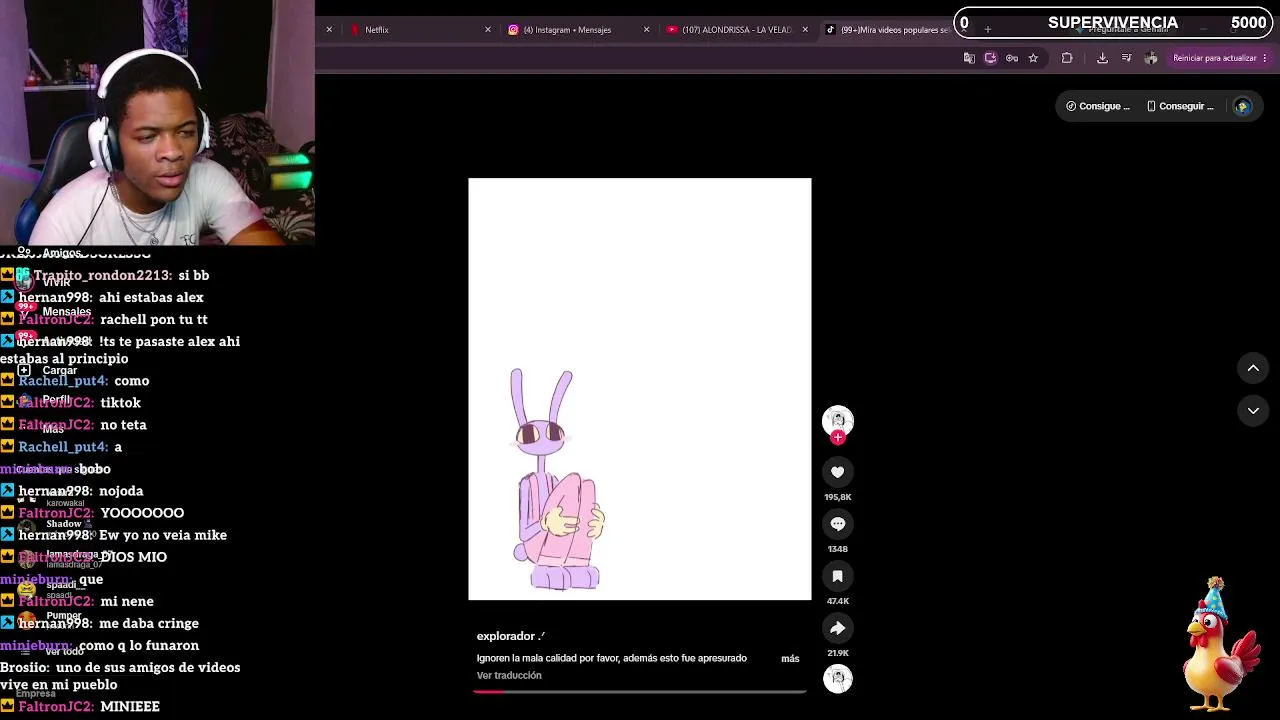Open the media controls icon in the toolbar
This screenshot has width=1280, height=720.
[1128, 58]
